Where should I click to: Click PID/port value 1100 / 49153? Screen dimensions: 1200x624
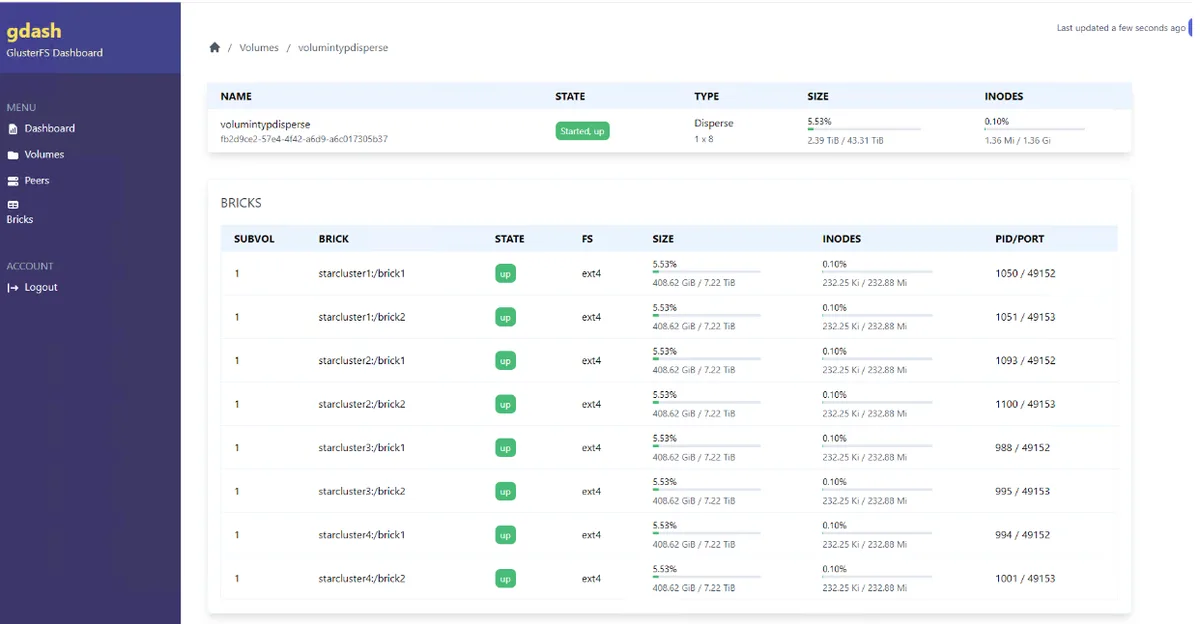click(1025, 404)
